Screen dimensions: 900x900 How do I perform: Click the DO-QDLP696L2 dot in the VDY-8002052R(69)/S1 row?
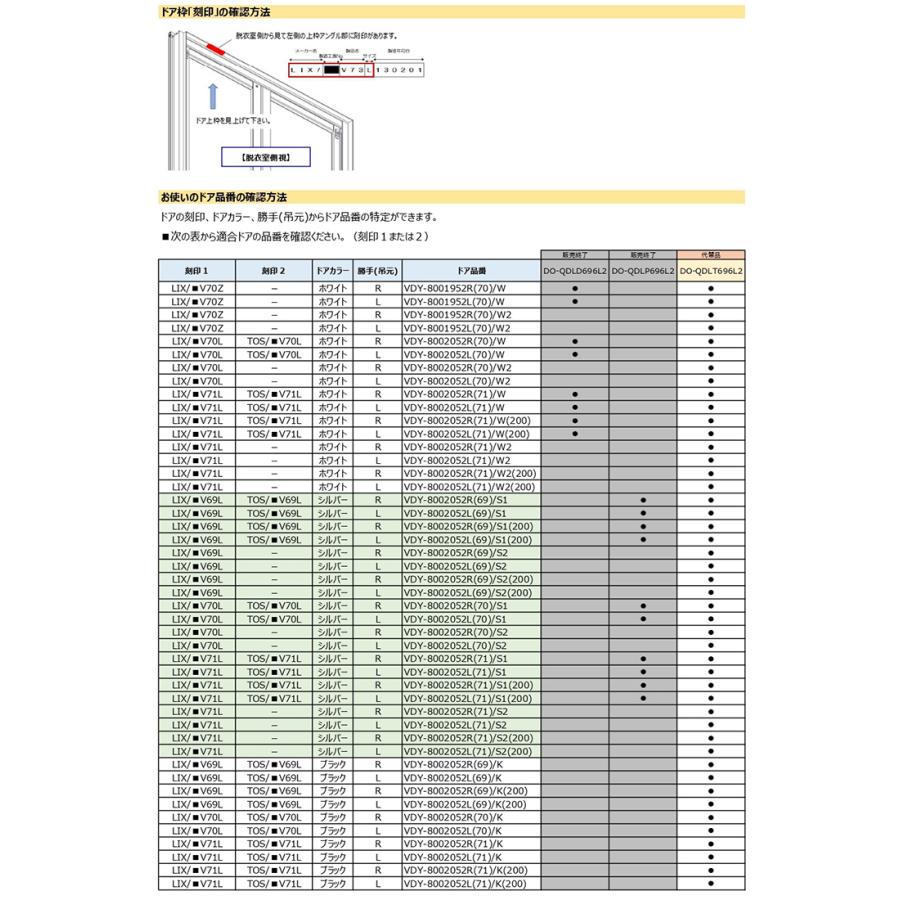[x=643, y=500]
